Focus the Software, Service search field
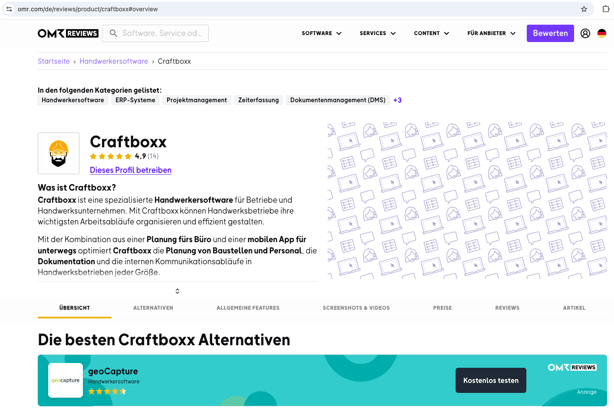Viewport: 614px width, 415px height. tap(155, 33)
